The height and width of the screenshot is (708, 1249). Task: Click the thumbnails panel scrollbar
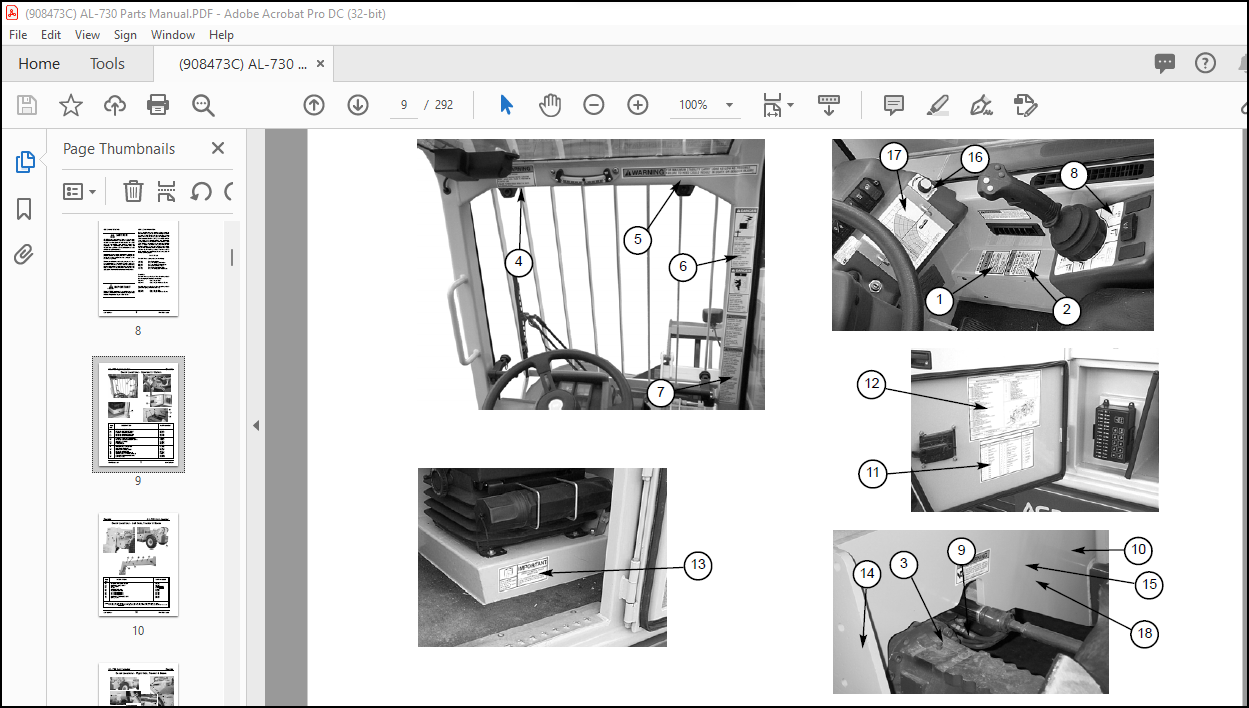point(232,258)
